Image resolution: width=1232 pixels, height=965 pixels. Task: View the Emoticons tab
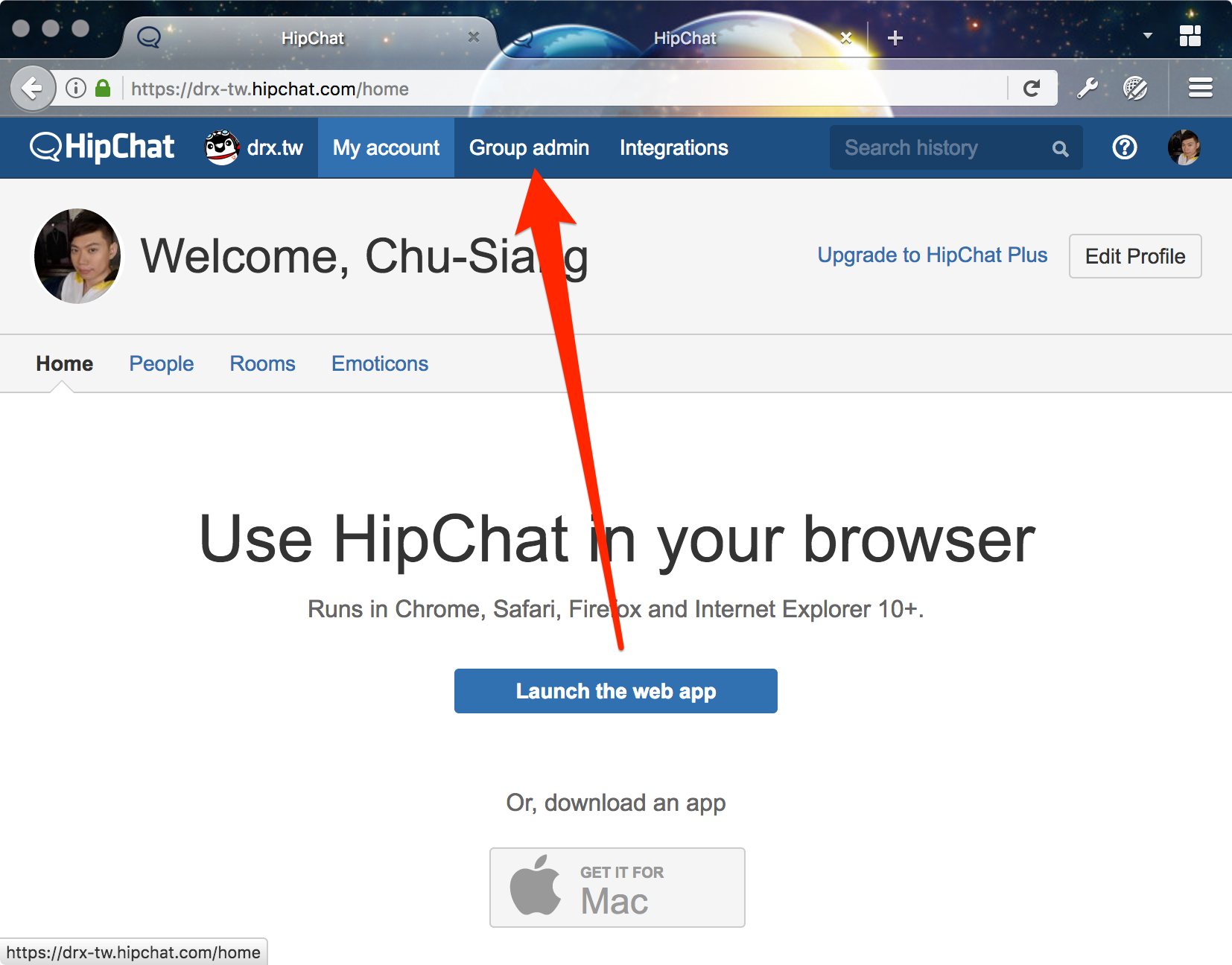380,363
